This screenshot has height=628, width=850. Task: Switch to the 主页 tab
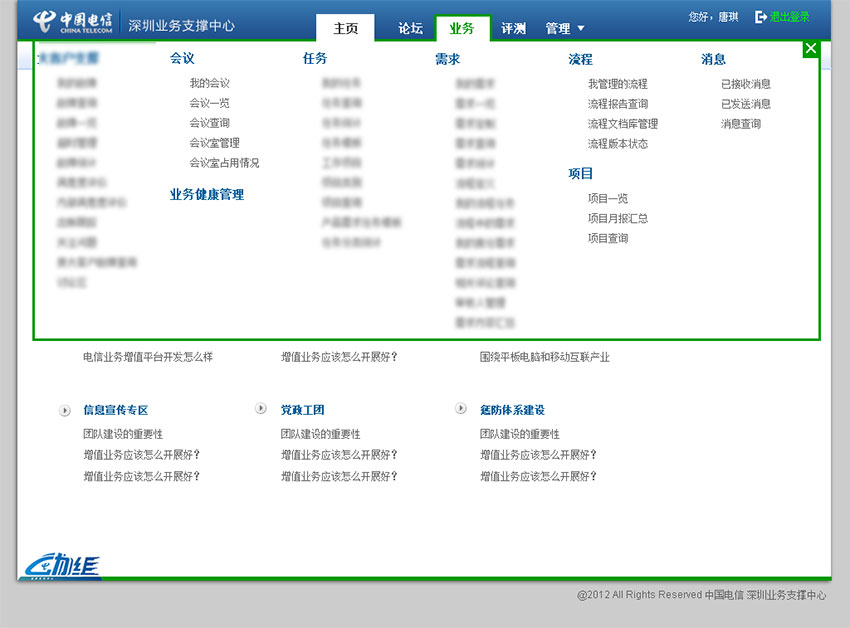tap(344, 28)
